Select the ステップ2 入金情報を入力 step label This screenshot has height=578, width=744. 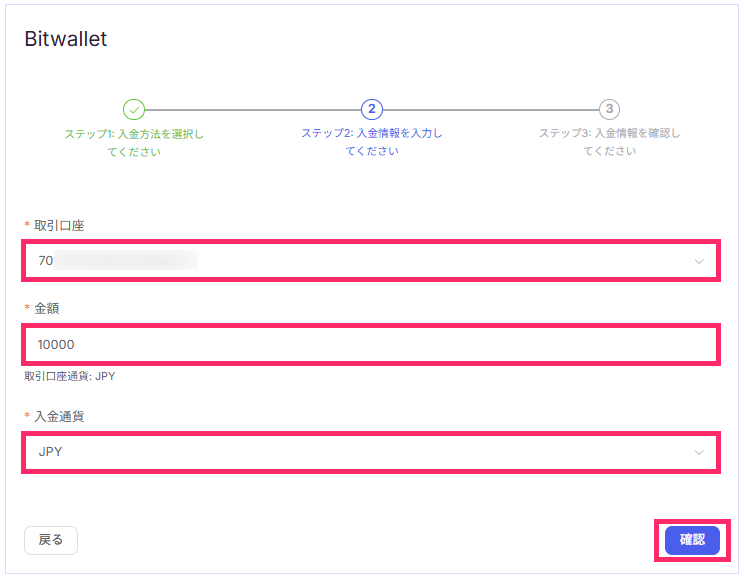(x=372, y=142)
